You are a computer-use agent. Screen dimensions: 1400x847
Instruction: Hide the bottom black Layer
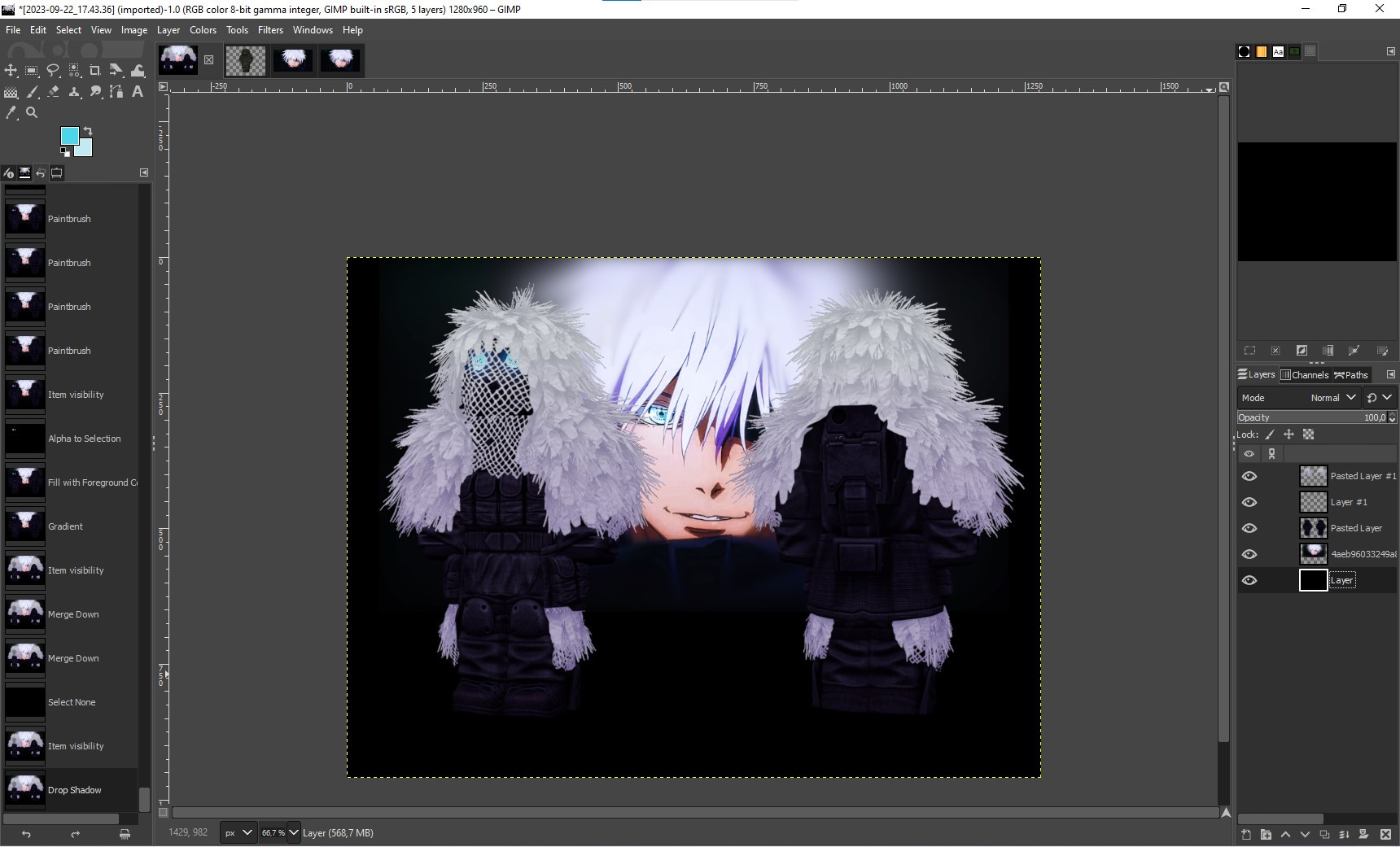[1249, 580]
